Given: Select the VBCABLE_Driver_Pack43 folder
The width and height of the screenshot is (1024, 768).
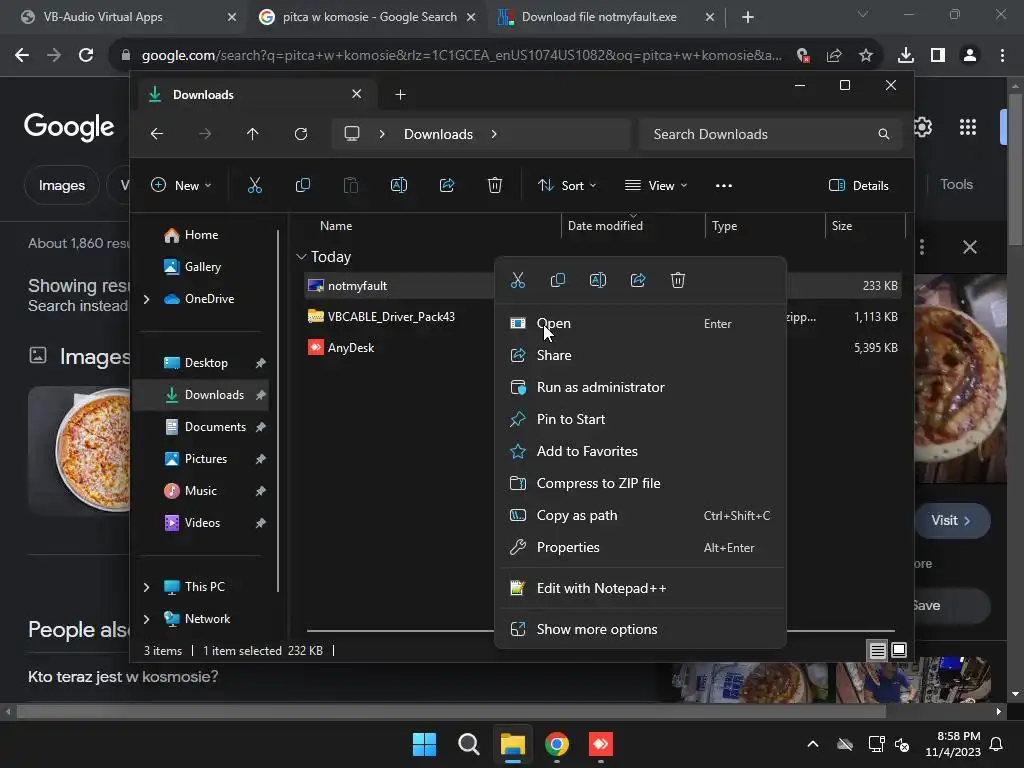Looking at the screenshot, I should pos(391,317).
